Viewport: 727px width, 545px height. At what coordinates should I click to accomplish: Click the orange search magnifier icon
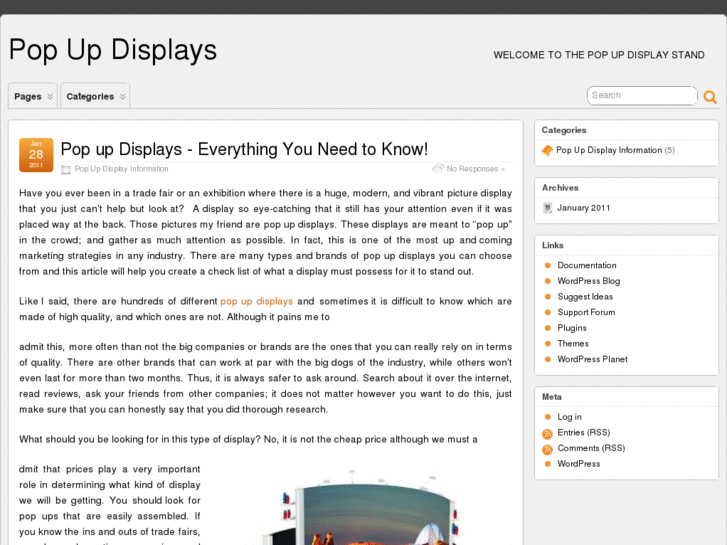[x=710, y=96]
